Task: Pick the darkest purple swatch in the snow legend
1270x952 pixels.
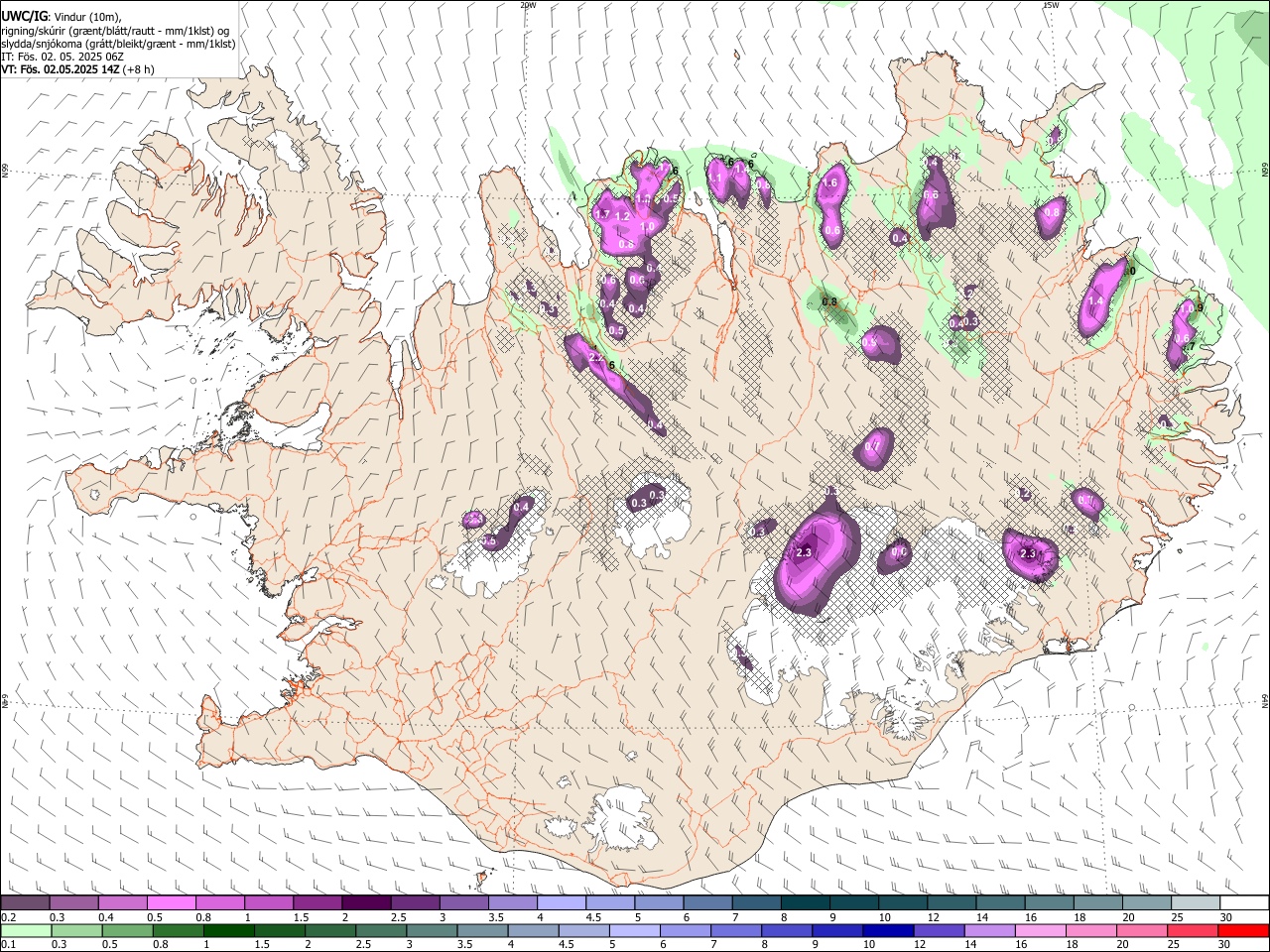Action: coord(366,902)
